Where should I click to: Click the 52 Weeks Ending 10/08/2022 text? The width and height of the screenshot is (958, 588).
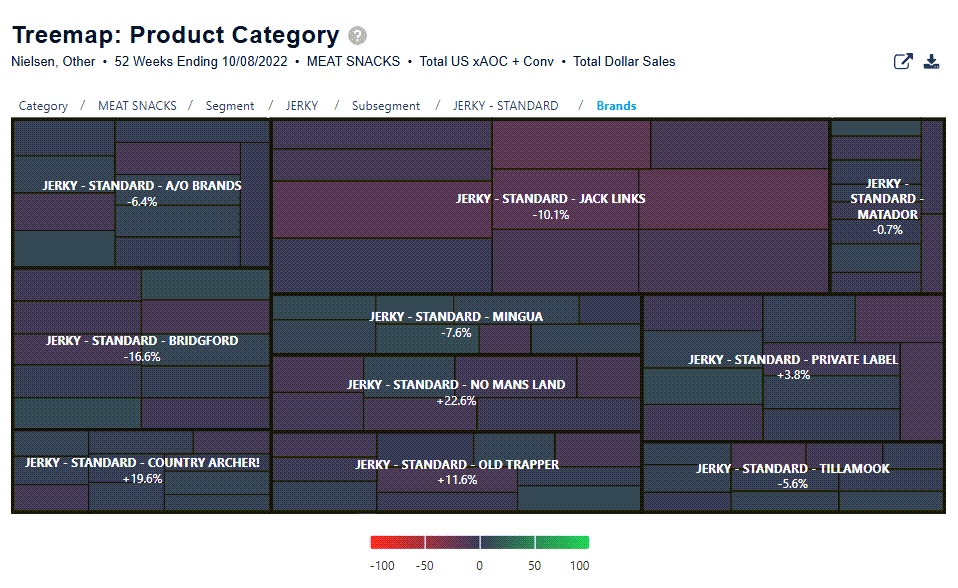pyautogui.click(x=201, y=62)
